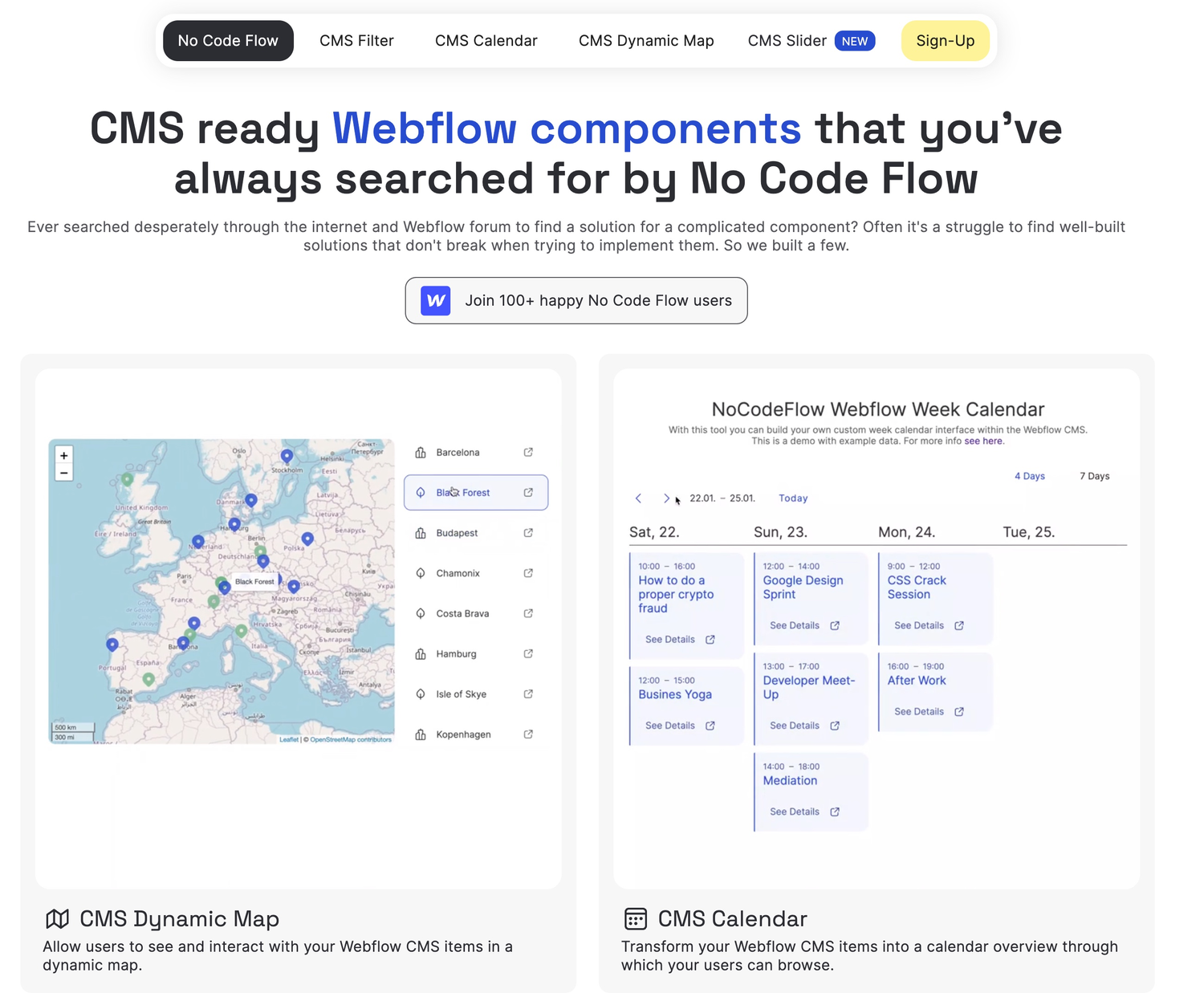Click the CSS Crack Session event title
The width and height of the screenshot is (1204, 1005).
point(917,588)
